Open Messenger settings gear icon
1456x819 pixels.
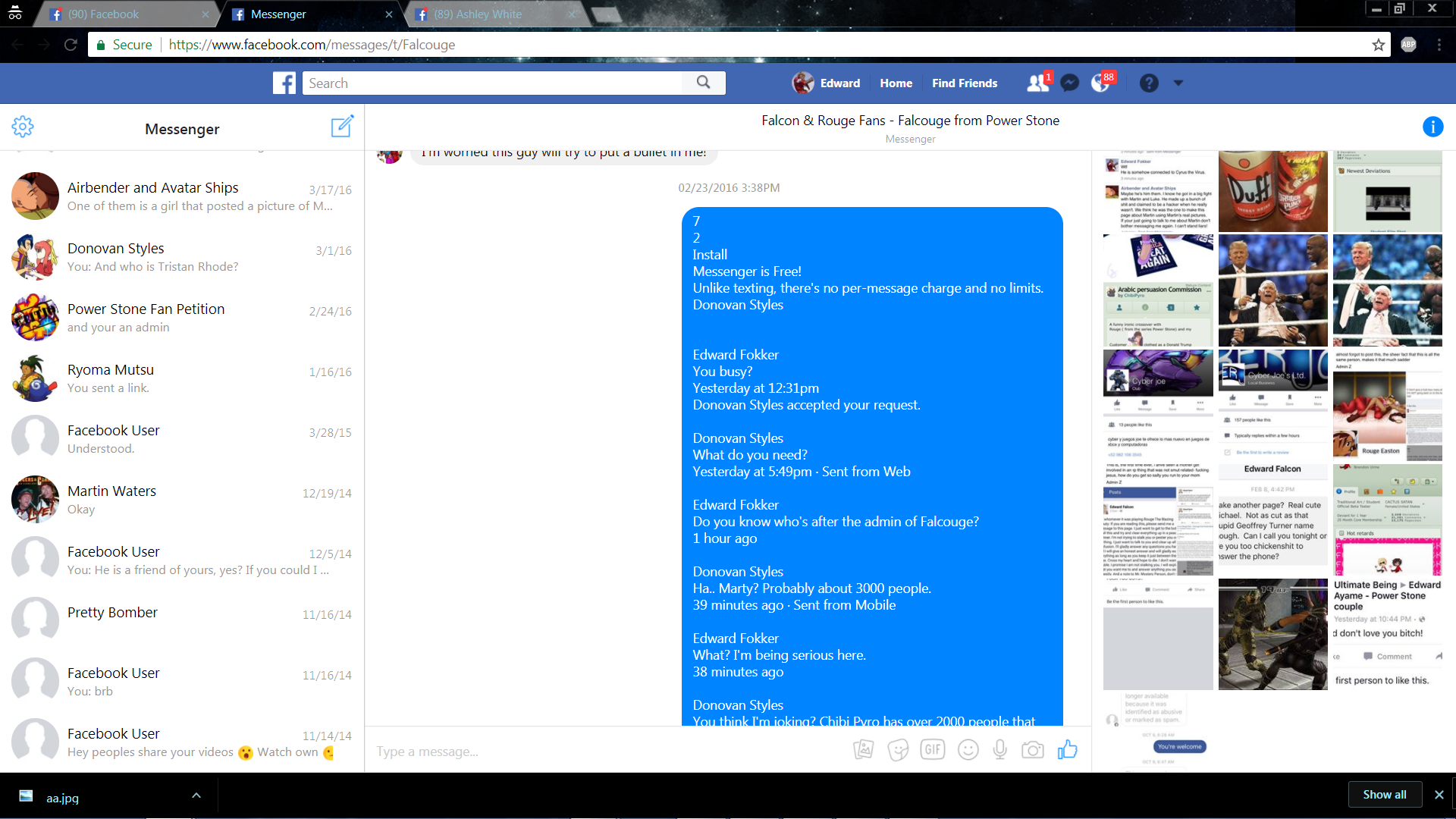tap(23, 127)
